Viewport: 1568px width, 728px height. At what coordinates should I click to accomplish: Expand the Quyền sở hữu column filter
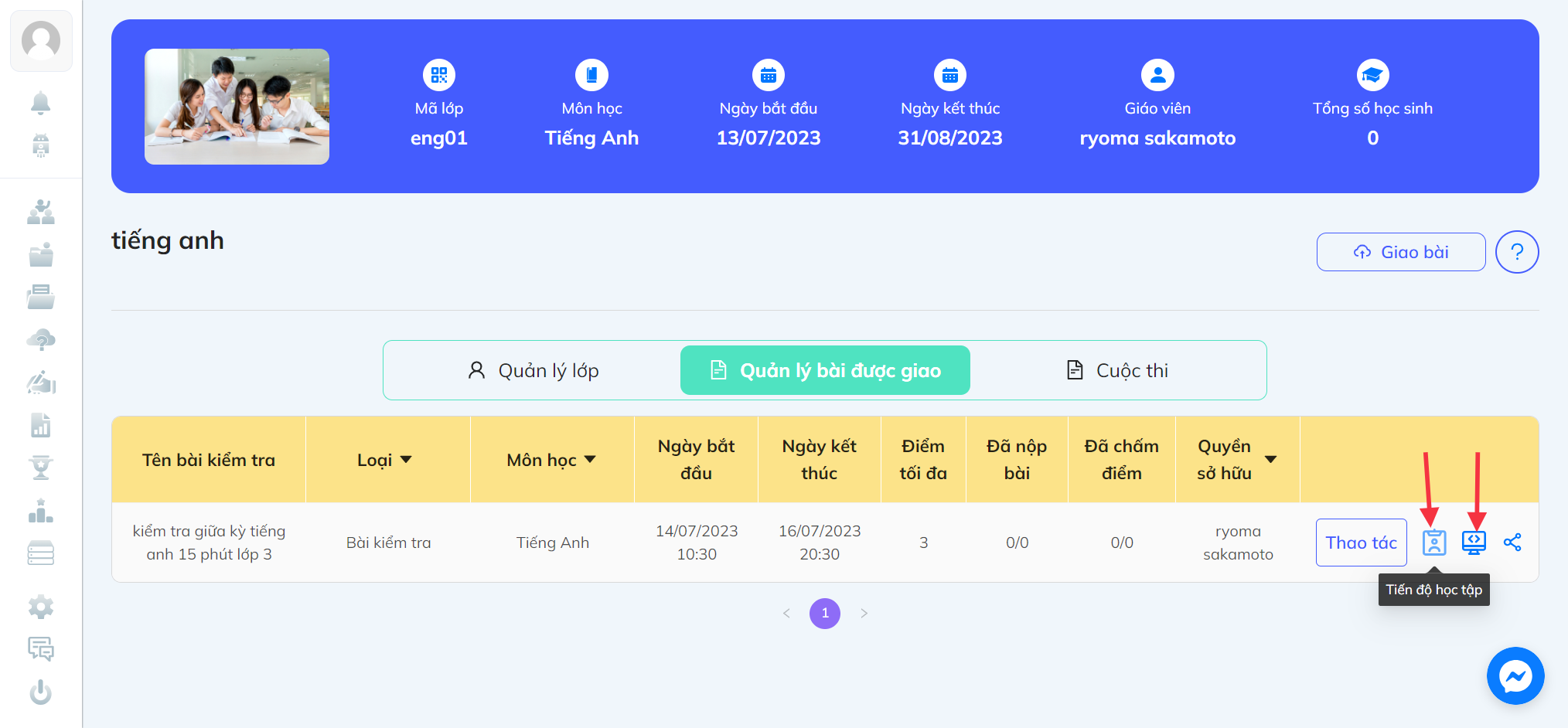coord(1270,460)
